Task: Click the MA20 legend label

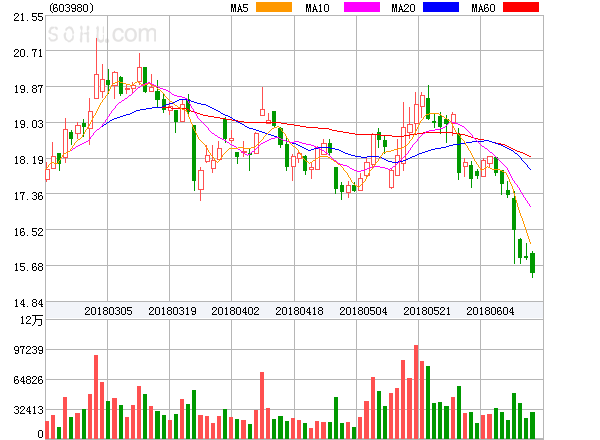Action: 403,8
